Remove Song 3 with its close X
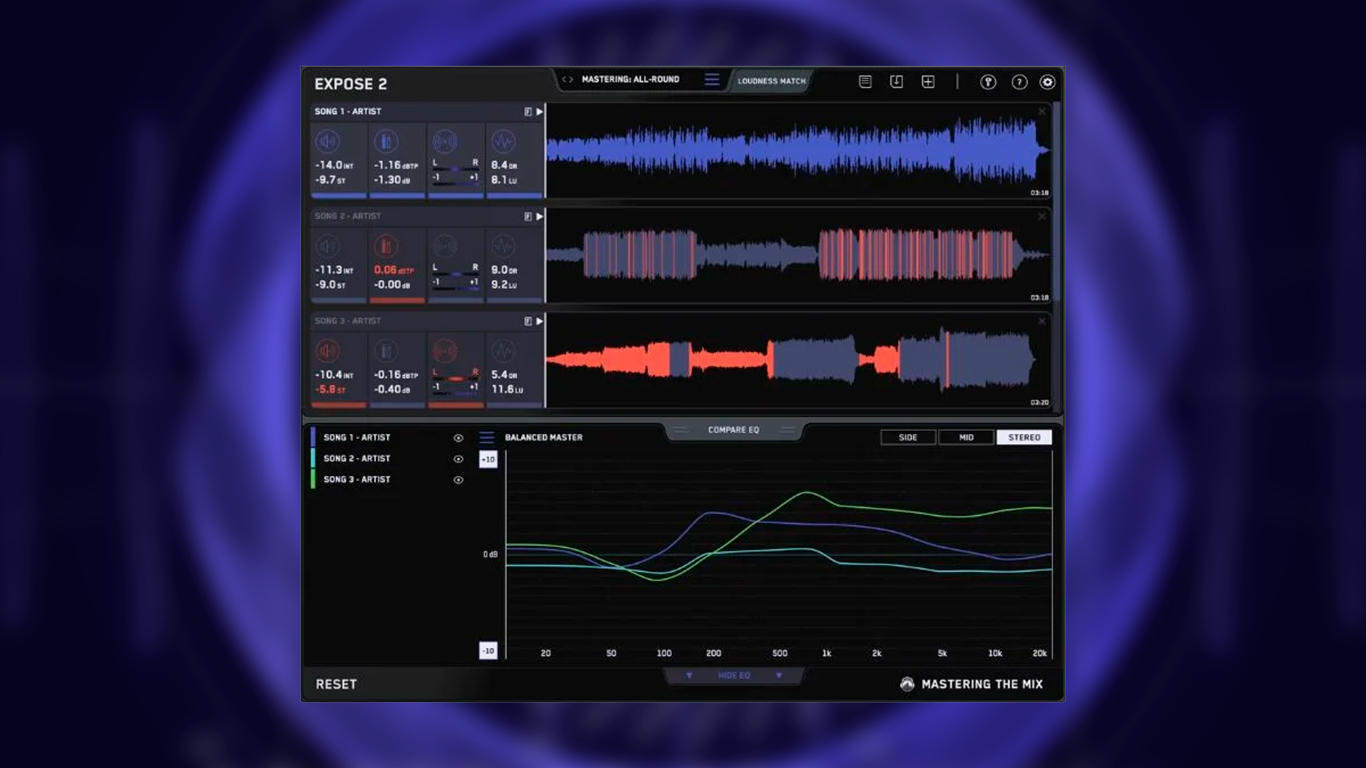This screenshot has width=1366, height=768. pos(1042,322)
